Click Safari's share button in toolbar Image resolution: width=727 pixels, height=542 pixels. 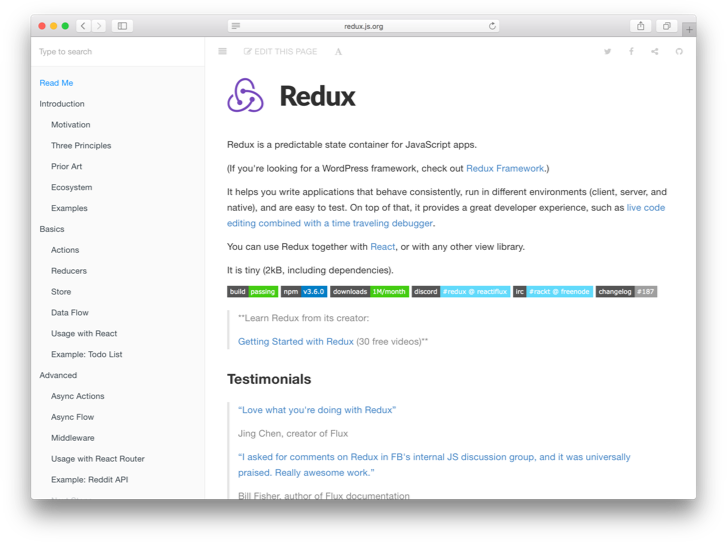[x=641, y=26]
